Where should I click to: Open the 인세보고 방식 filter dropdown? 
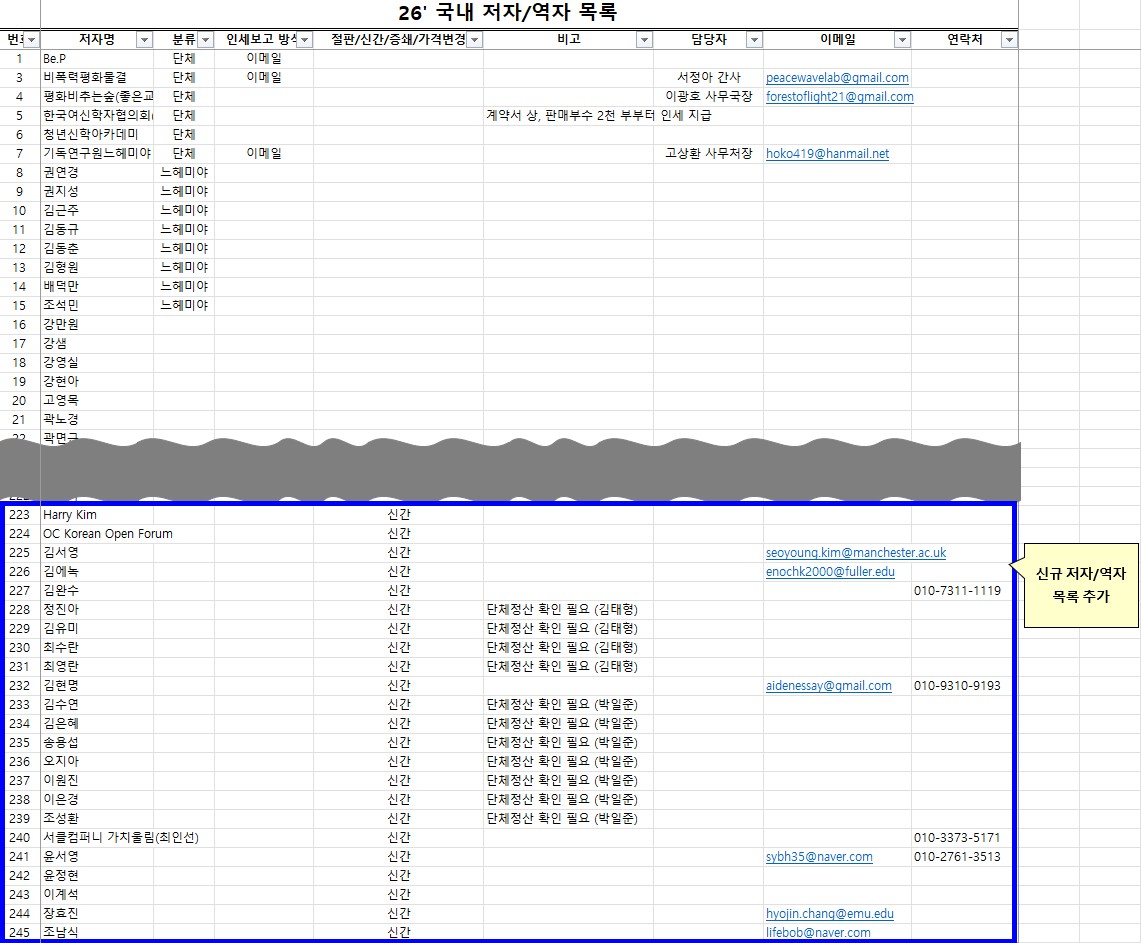(305, 40)
